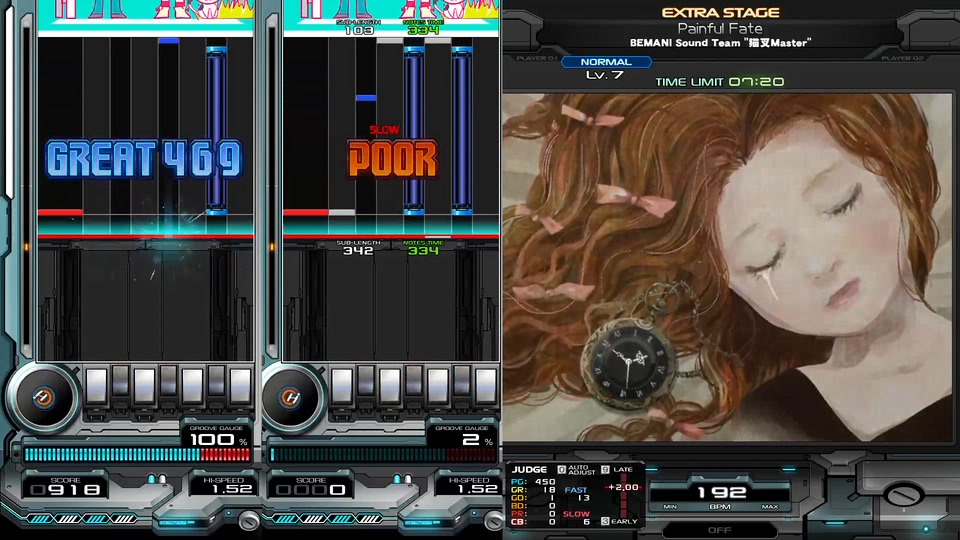Click the AUTO ADJUST 0 key icon
Image resolution: width=960 pixels, height=540 pixels.
pos(561,470)
